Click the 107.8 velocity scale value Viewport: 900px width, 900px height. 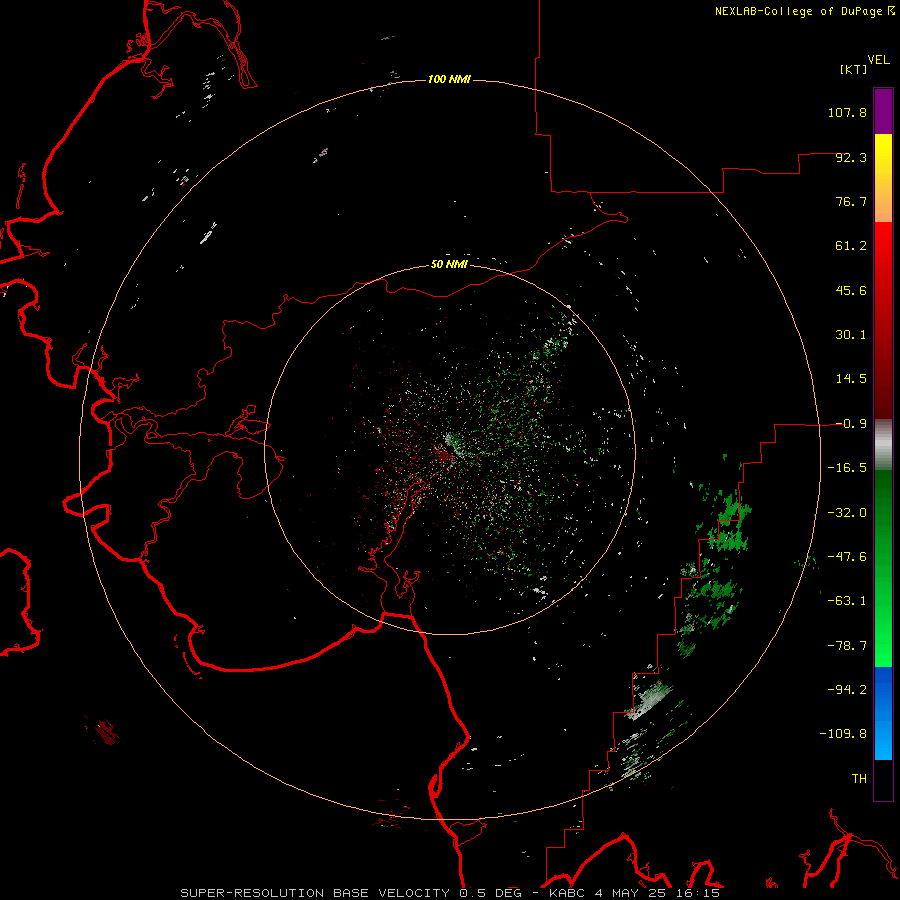tap(847, 112)
